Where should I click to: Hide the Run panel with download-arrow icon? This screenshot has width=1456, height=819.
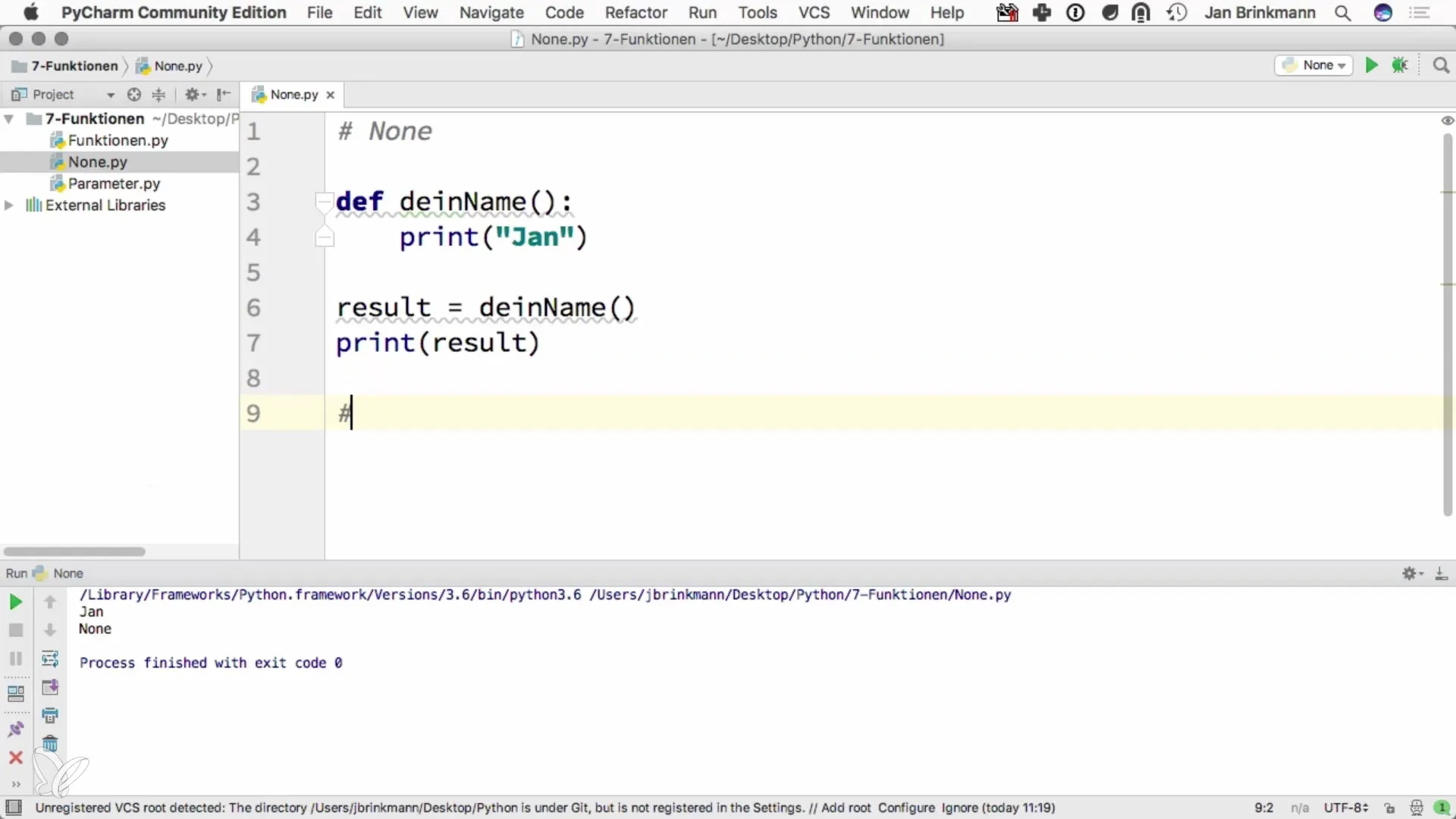click(1441, 573)
